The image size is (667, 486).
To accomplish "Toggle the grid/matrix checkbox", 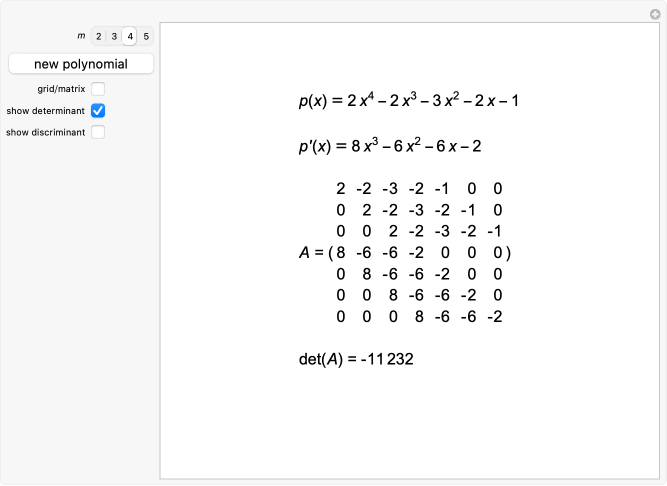I will [98, 89].
